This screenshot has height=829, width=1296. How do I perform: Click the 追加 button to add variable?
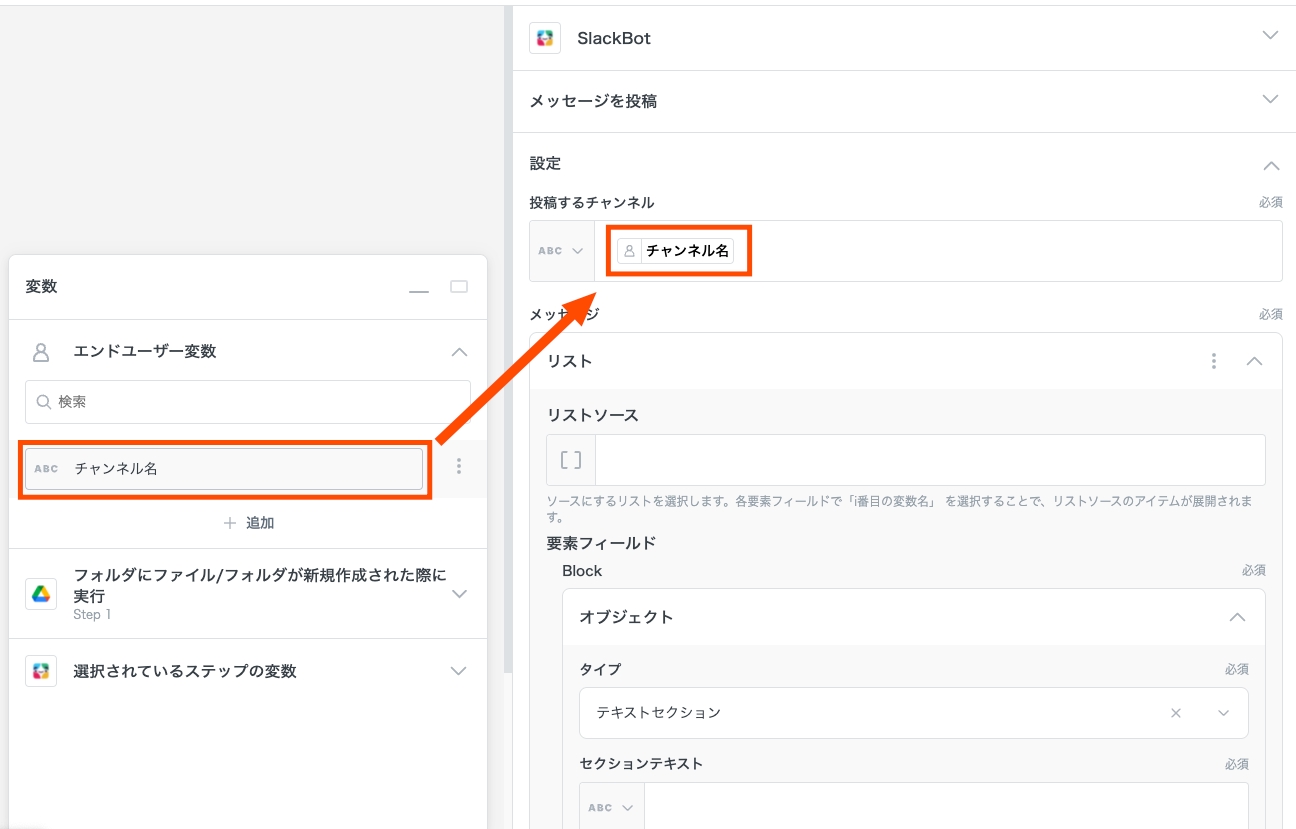(x=248, y=523)
